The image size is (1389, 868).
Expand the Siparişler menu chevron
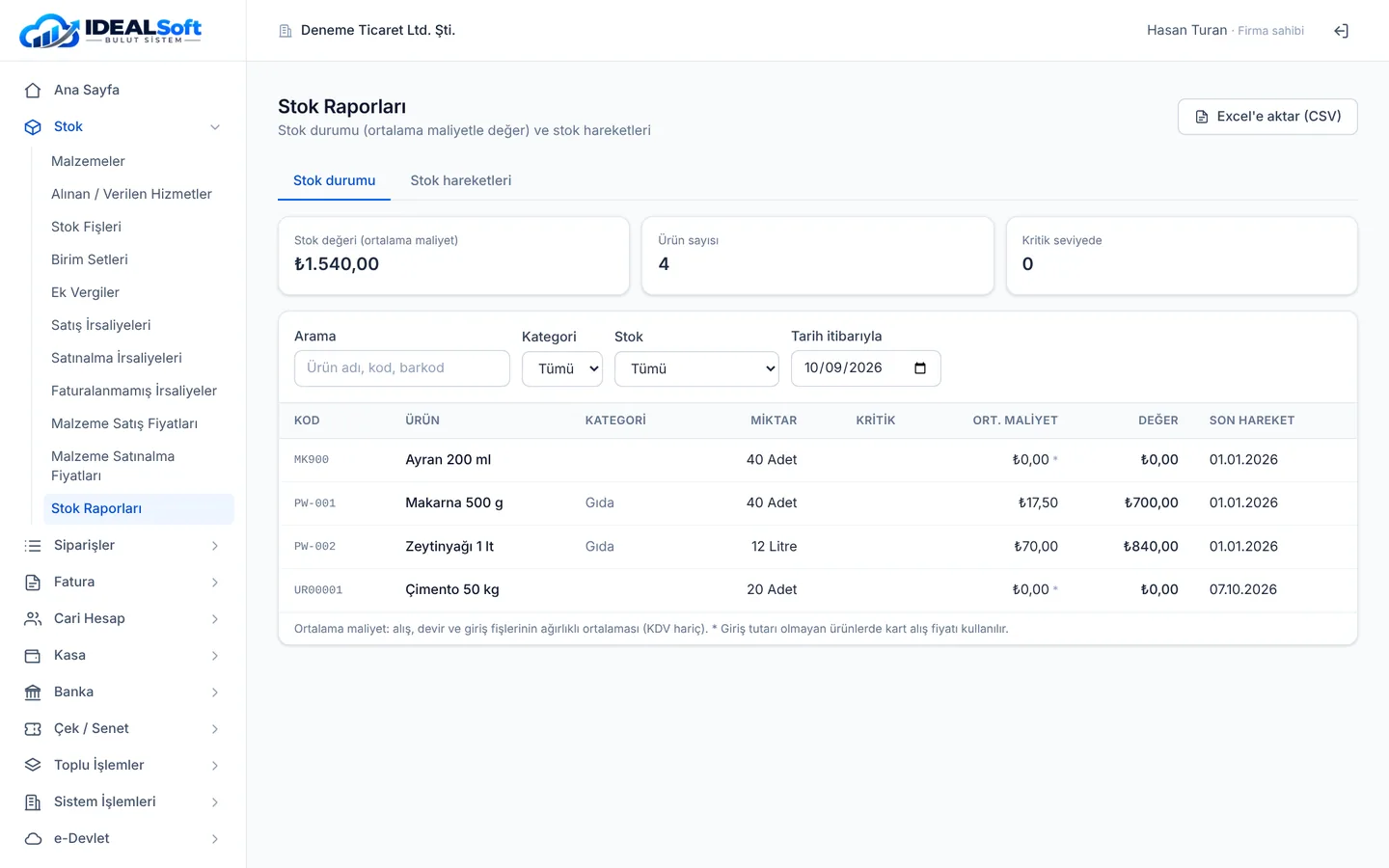(215, 546)
